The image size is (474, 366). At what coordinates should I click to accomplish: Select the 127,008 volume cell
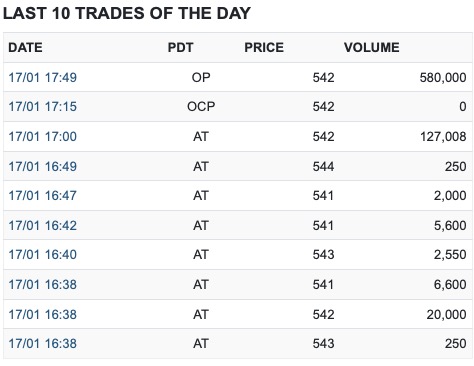(x=443, y=137)
